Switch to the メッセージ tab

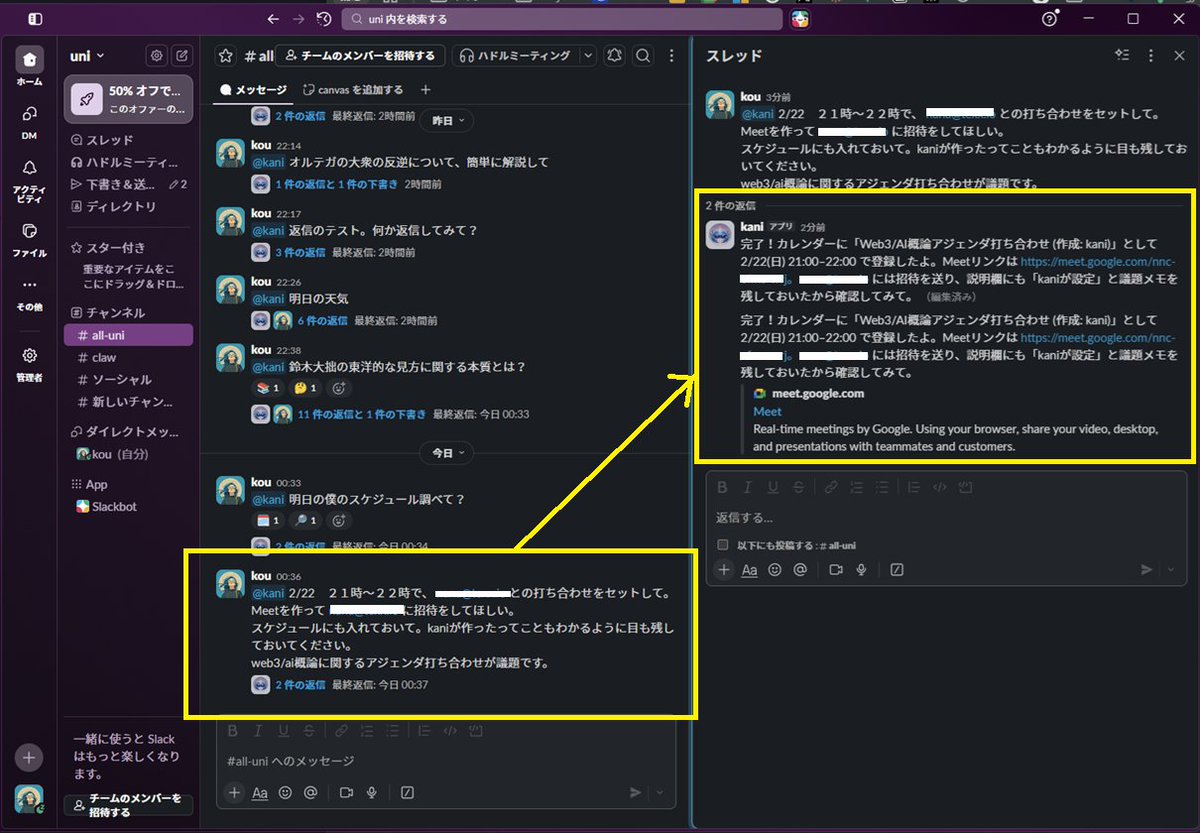253,90
